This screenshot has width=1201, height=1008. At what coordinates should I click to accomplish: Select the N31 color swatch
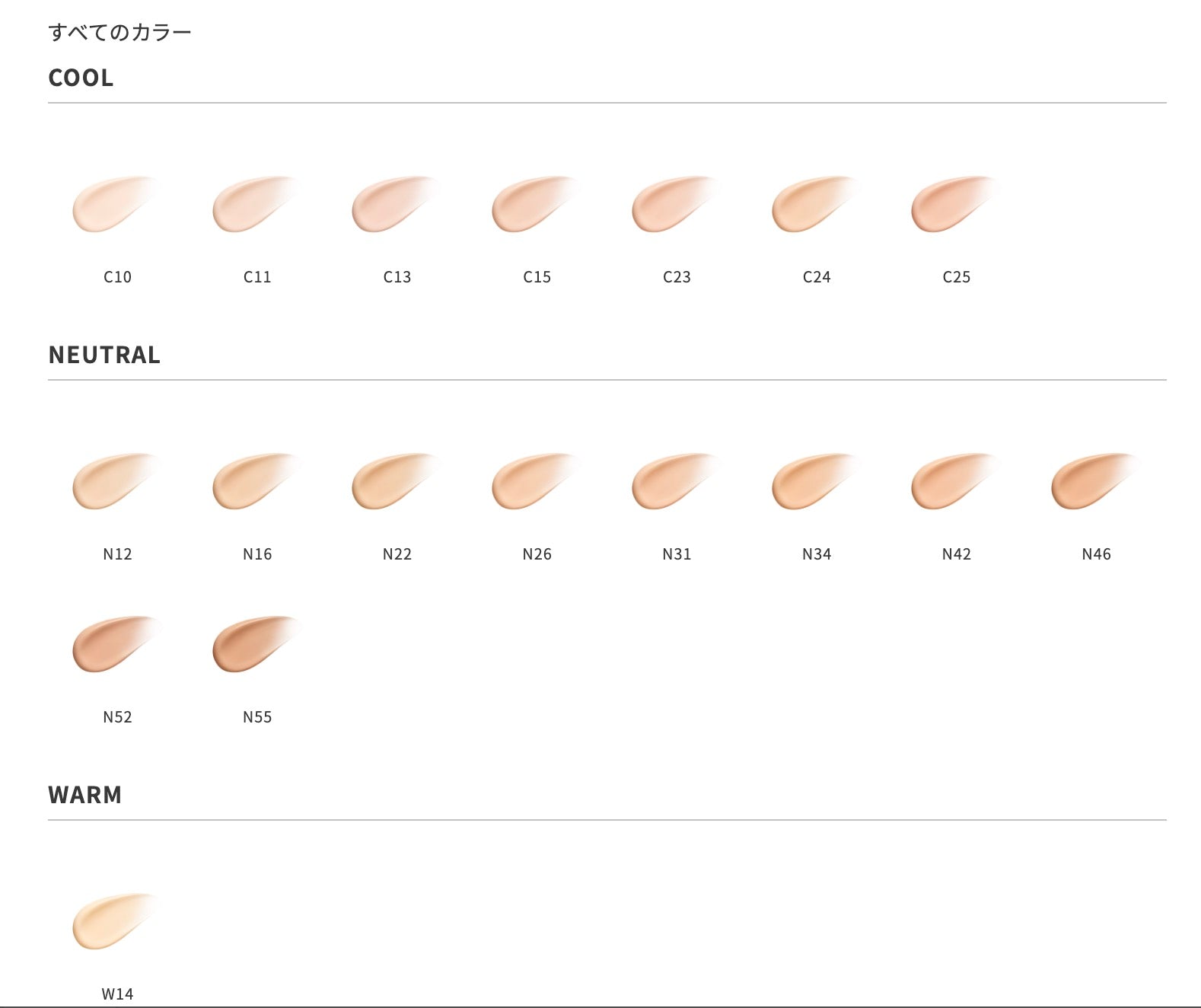(x=670, y=483)
